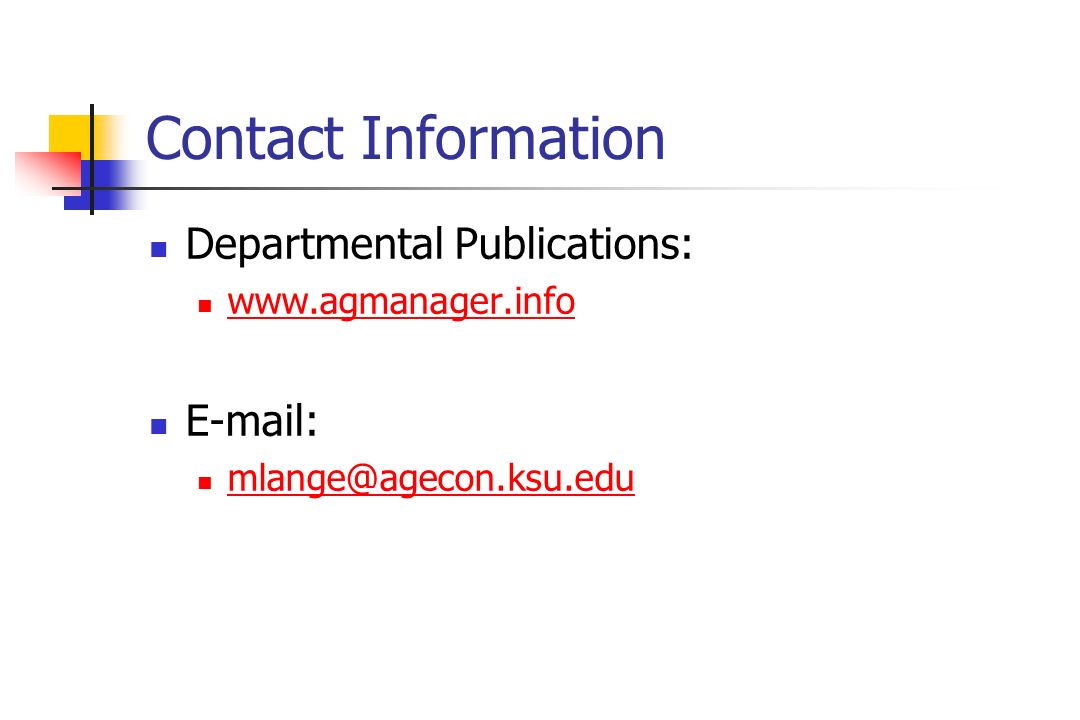Click the agecon.ksu.edu part of the email link
The width and height of the screenshot is (1080, 720).
506,478
